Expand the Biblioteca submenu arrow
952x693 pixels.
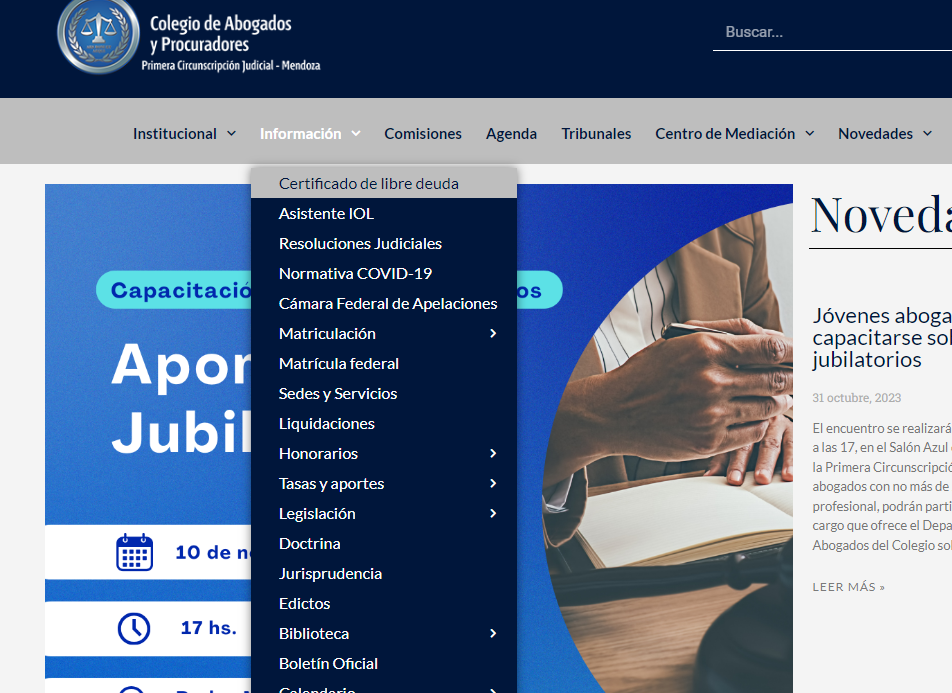pyautogui.click(x=493, y=634)
